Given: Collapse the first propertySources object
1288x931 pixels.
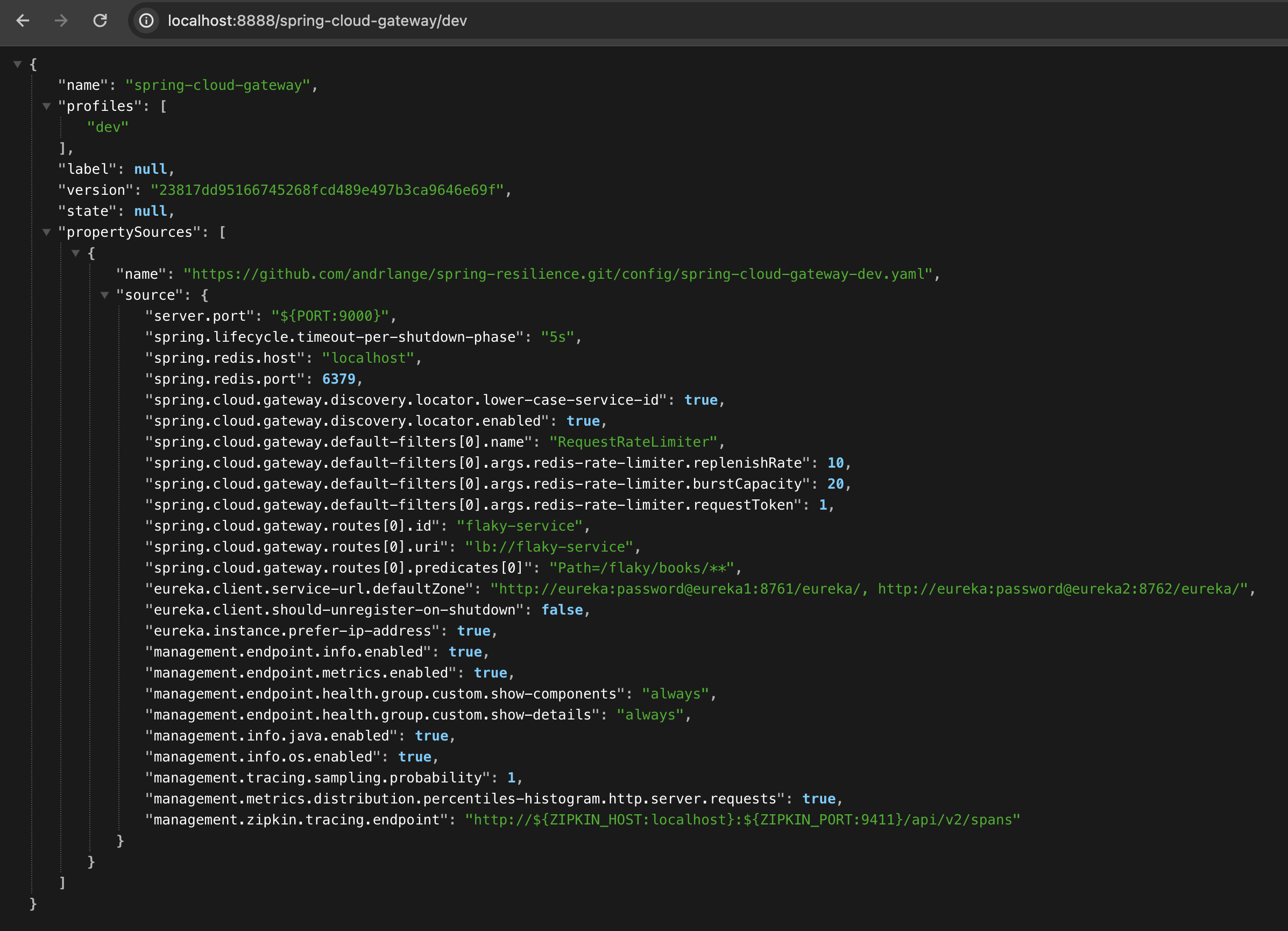Looking at the screenshot, I should 75,253.
